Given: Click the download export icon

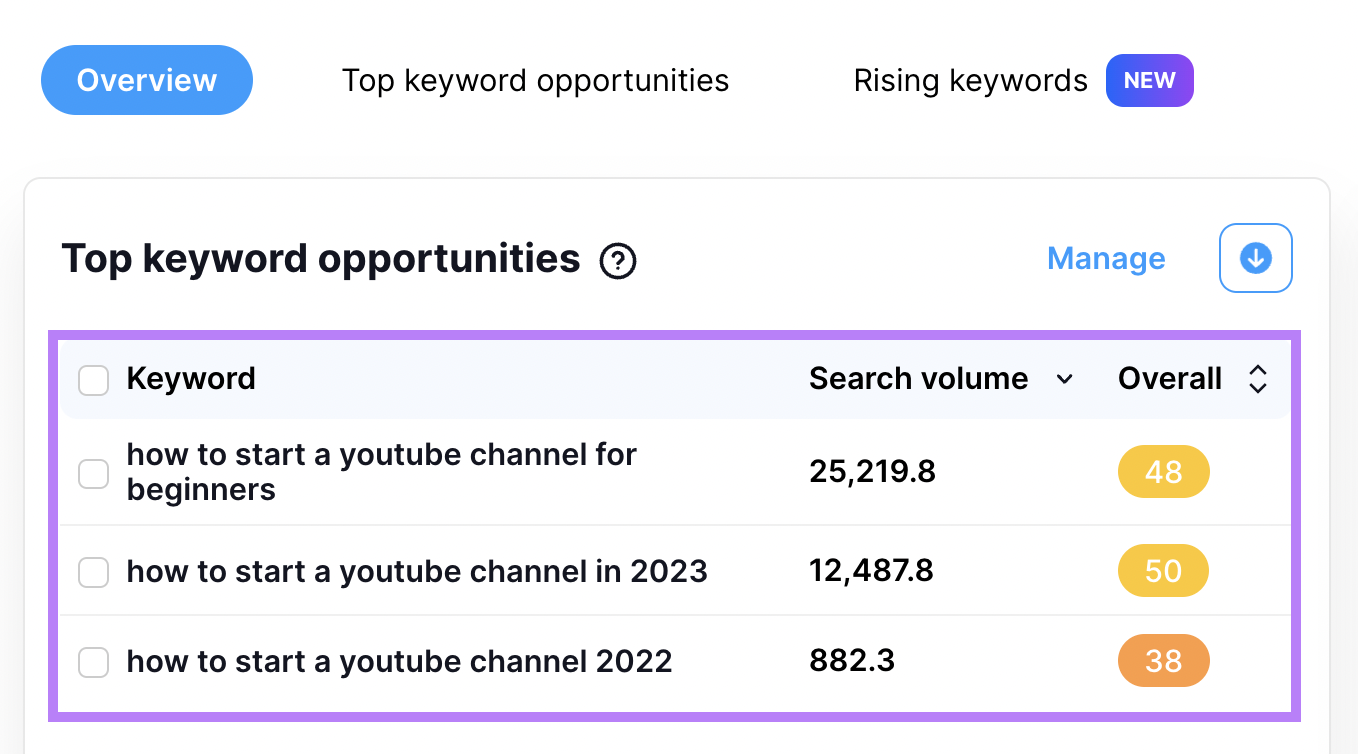Looking at the screenshot, I should click(x=1255, y=258).
